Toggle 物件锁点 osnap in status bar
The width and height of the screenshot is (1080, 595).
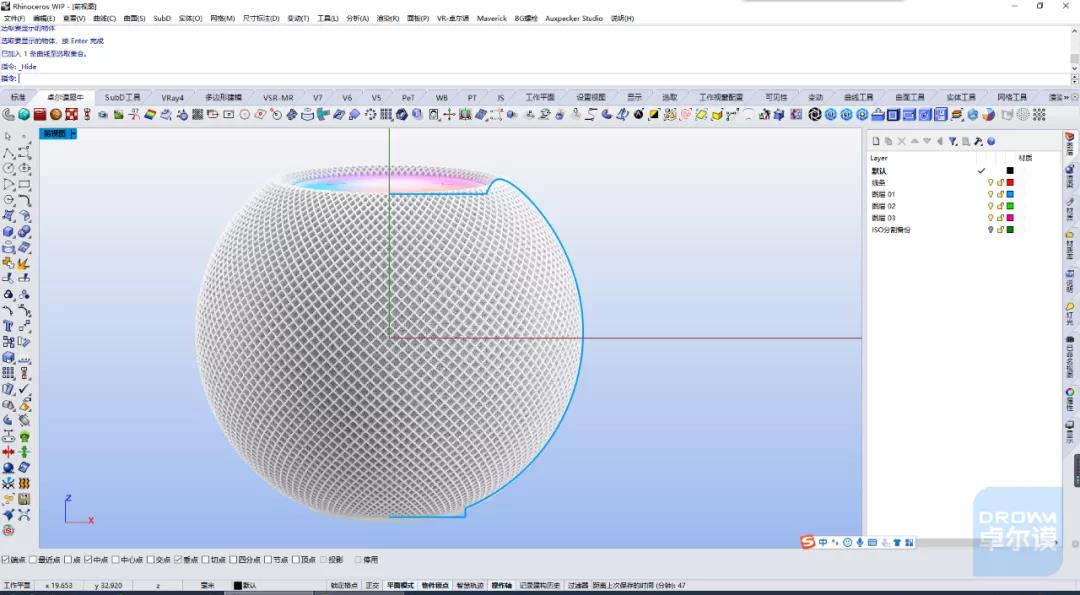pyautogui.click(x=435, y=585)
